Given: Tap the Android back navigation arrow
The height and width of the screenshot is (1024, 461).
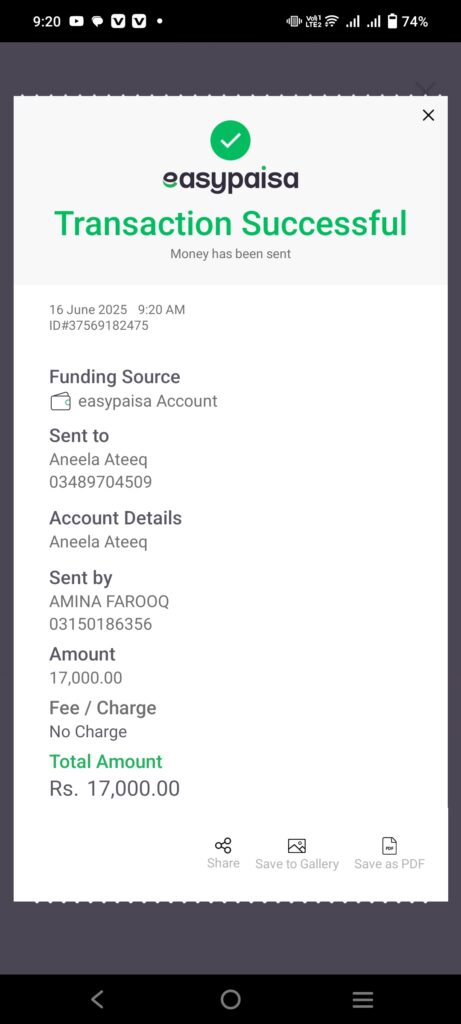Looking at the screenshot, I should click(97, 999).
